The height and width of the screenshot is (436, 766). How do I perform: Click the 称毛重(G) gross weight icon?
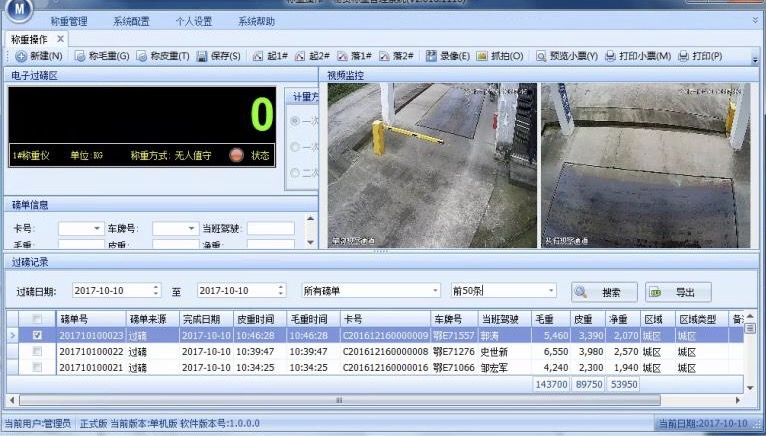click(78, 57)
